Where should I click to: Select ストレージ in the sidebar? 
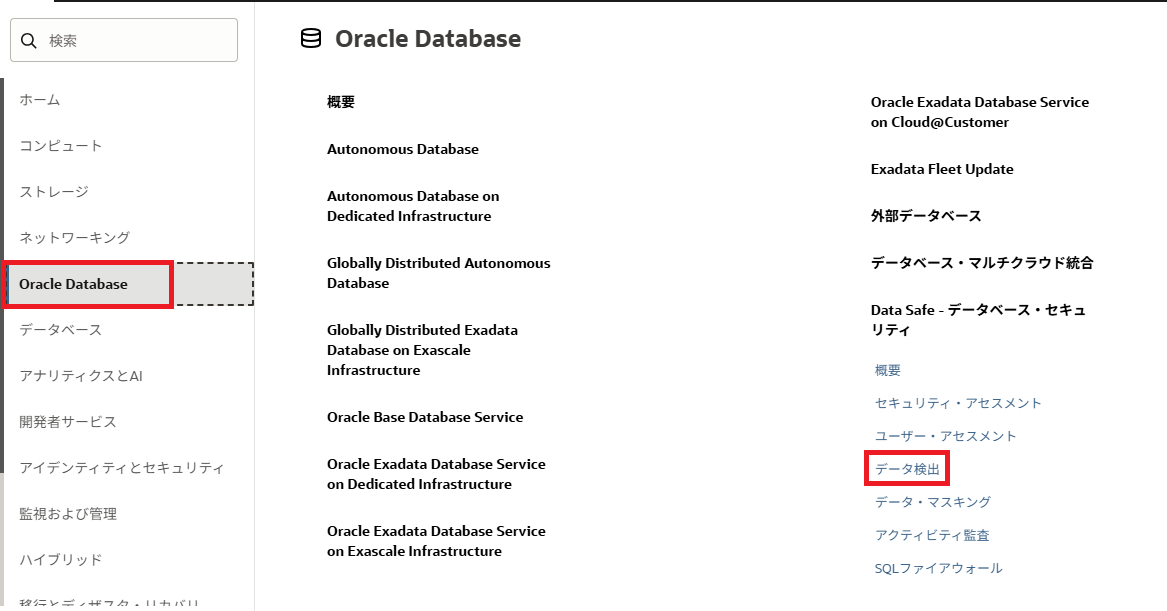tap(54, 192)
